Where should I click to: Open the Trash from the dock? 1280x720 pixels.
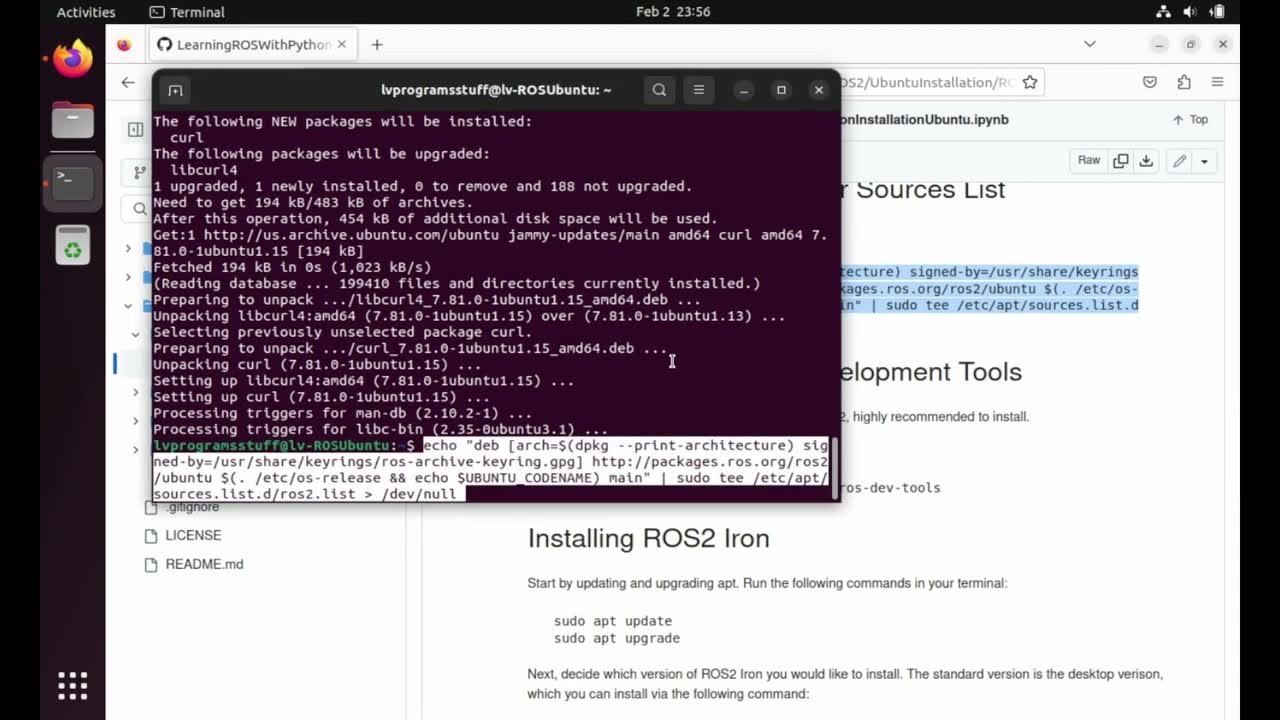click(73, 245)
